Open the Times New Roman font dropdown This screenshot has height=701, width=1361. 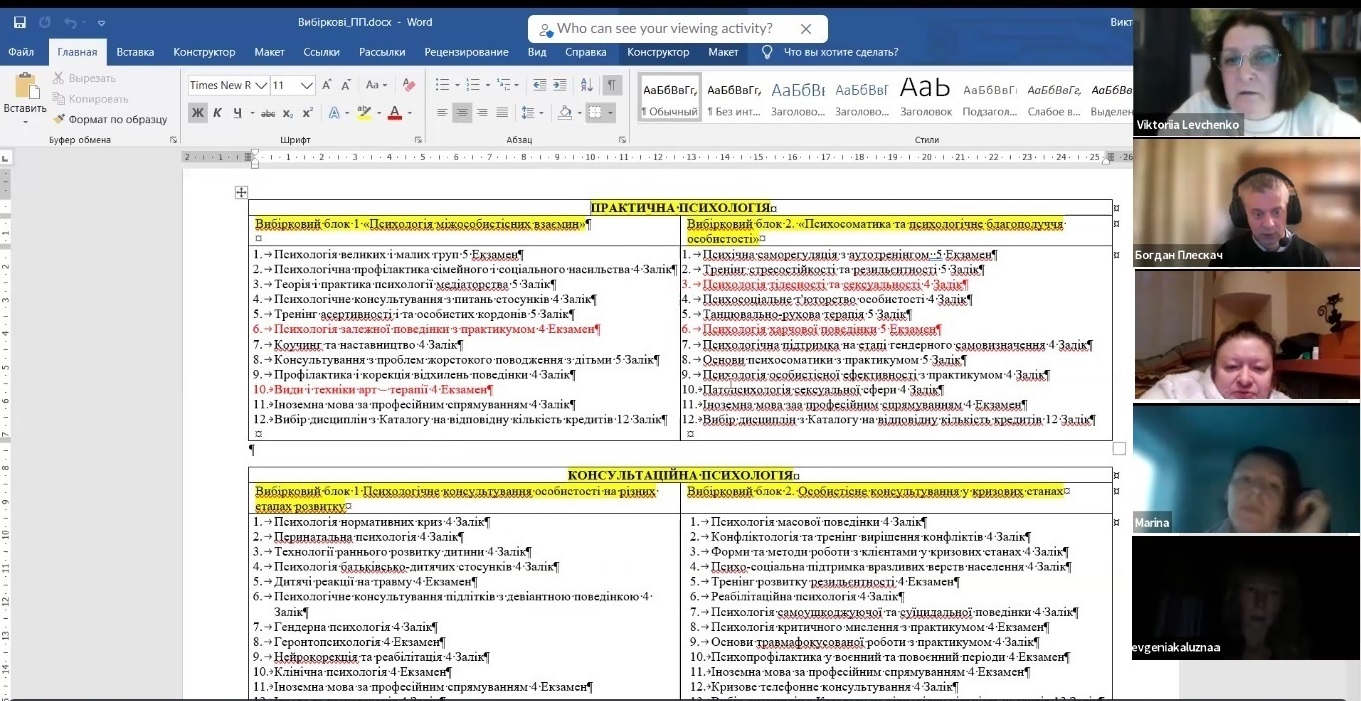(x=261, y=85)
